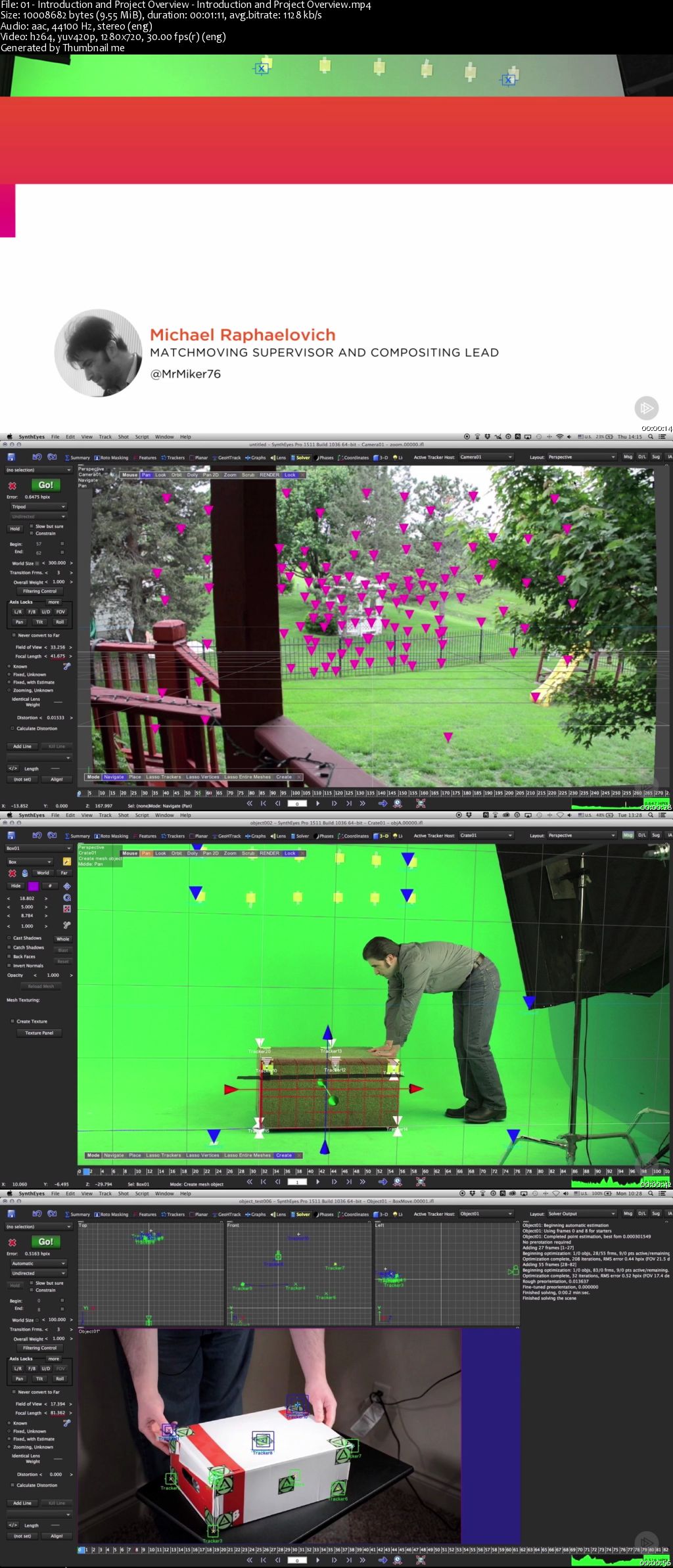The width and height of the screenshot is (673, 1568).
Task: Toggle Never convert to Far in Camera01 window
Action: [x=35, y=635]
